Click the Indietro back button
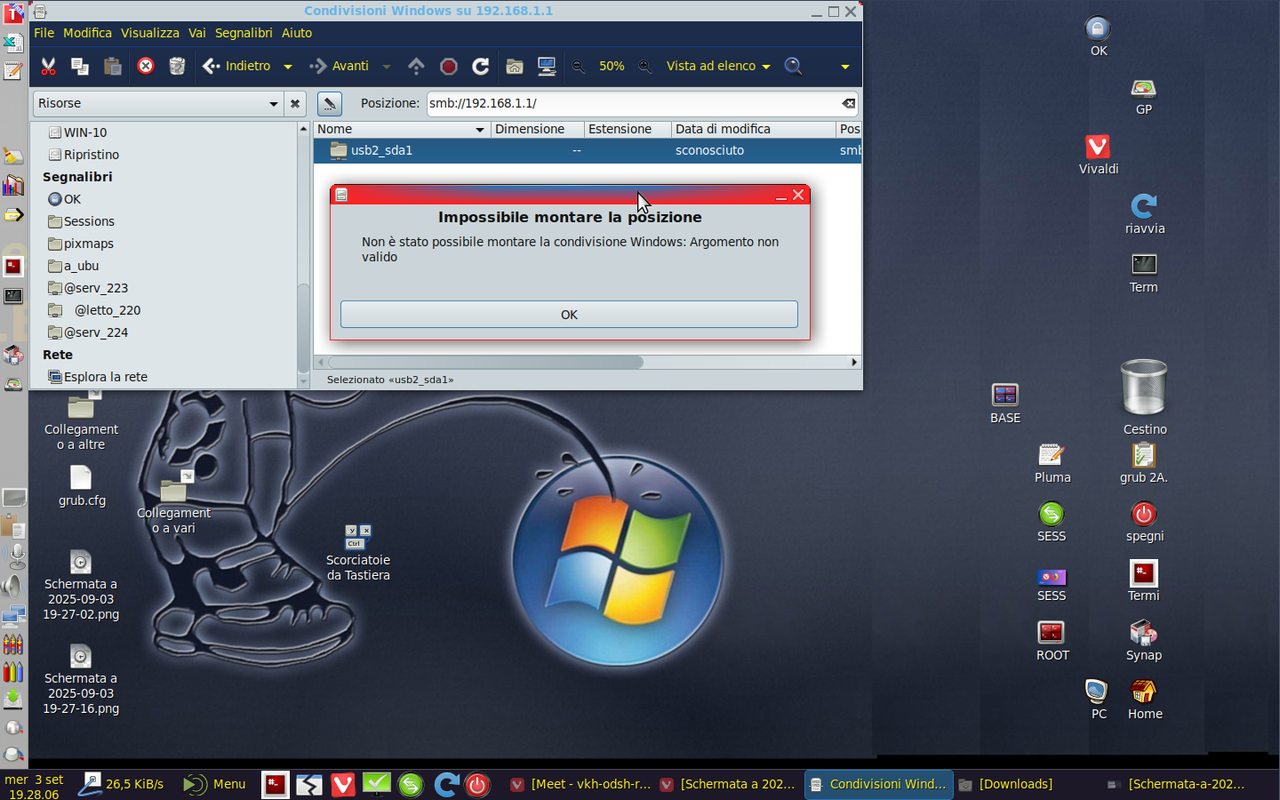 pos(237,66)
